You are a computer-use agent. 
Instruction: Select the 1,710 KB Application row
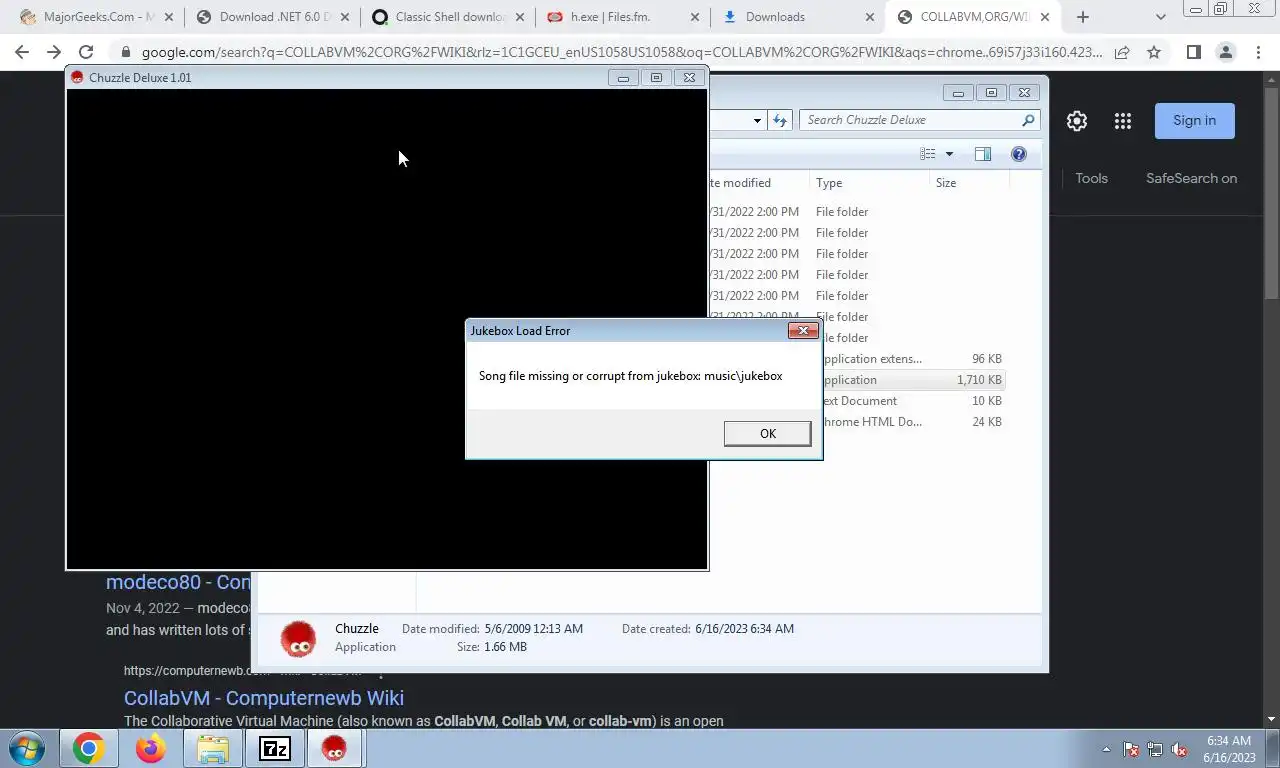[x=856, y=380]
